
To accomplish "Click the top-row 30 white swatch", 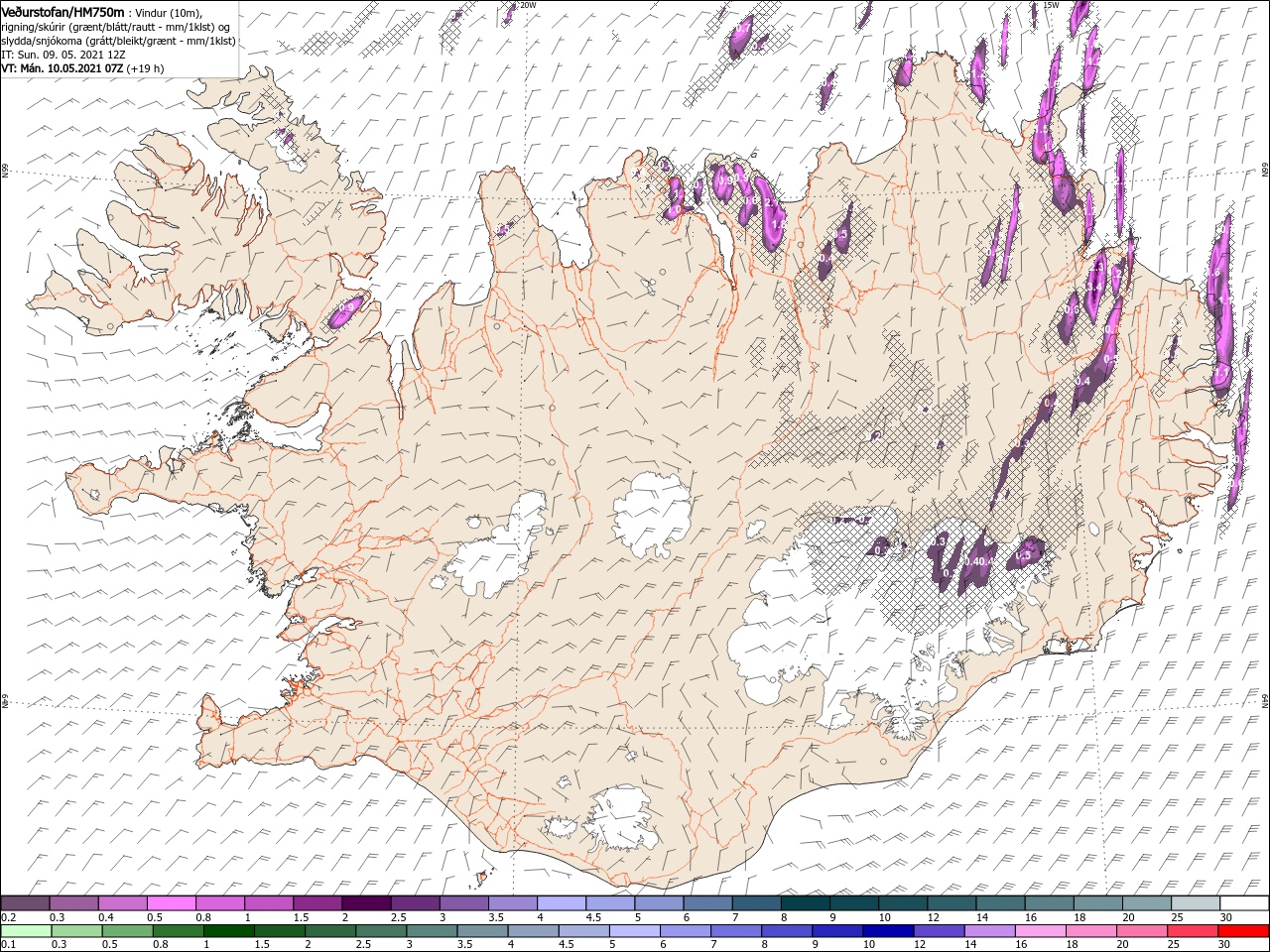I will (x=1244, y=903).
